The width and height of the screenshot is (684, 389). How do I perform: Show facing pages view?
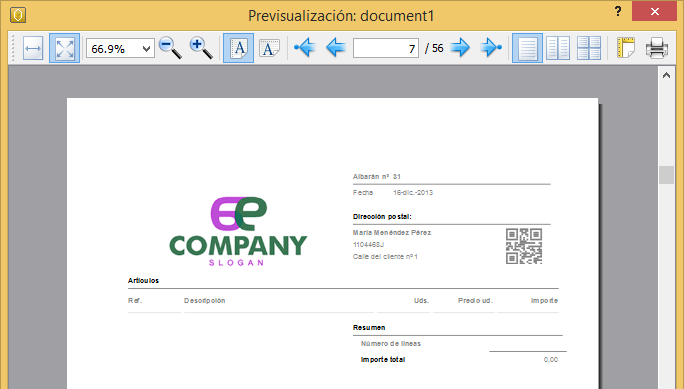[558, 48]
